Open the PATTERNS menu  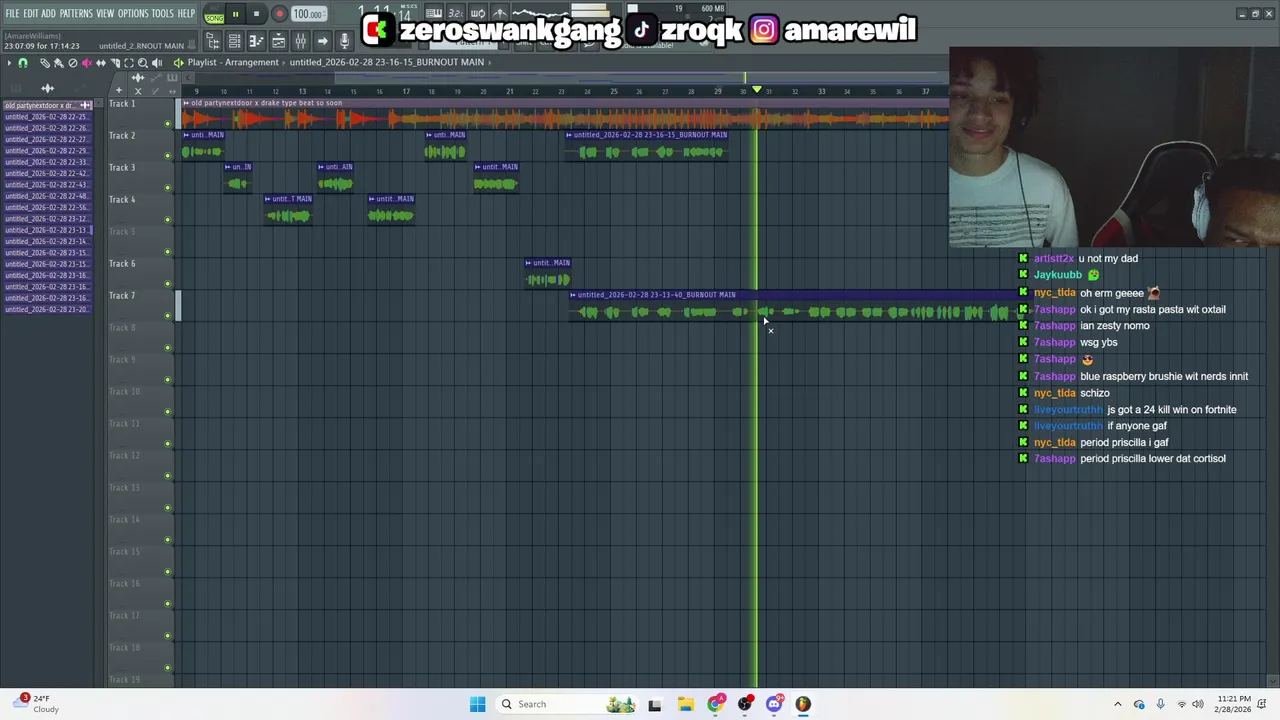click(76, 13)
